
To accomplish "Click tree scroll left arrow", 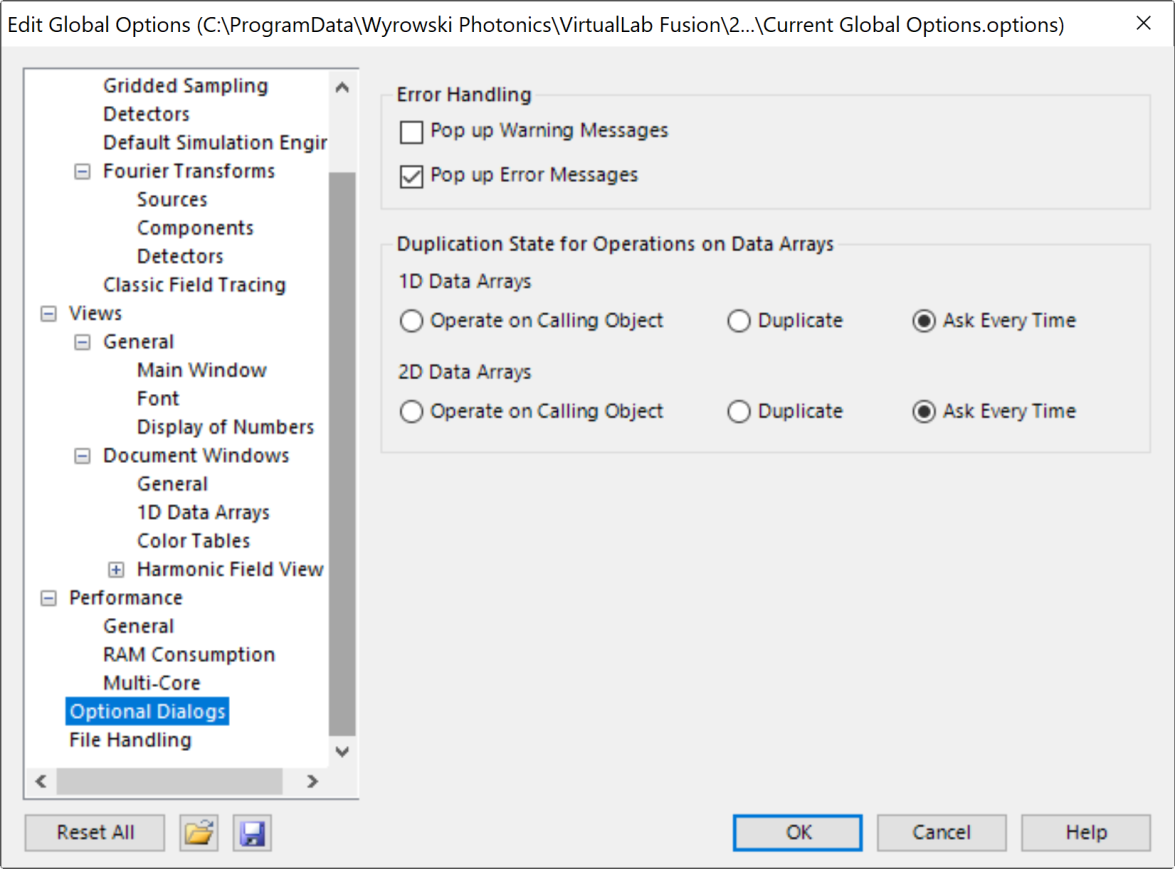I will tap(41, 781).
